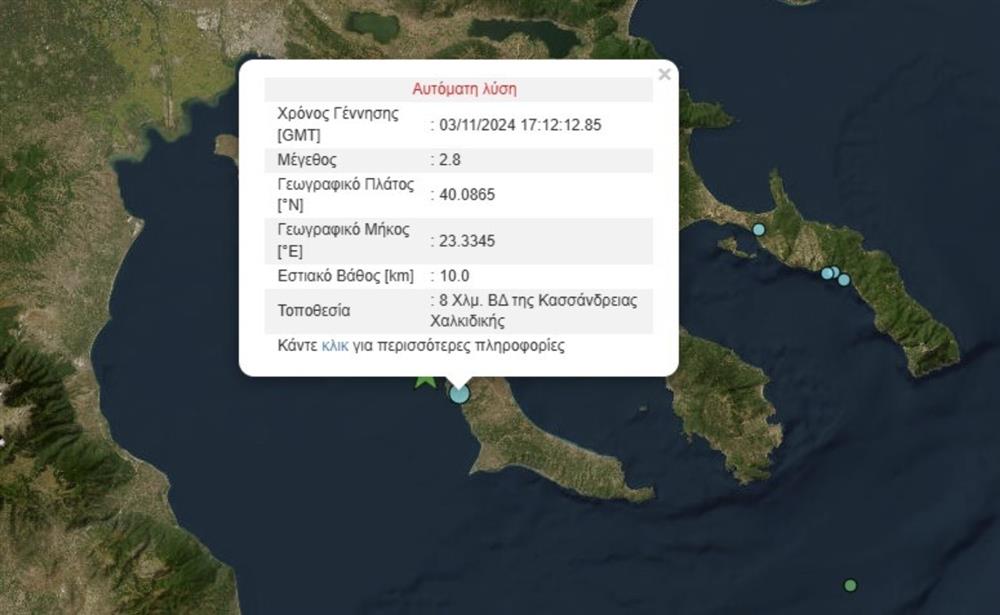The image size is (1000, 615).
Task: Click the 'Εστιακό Βάθος [km]' label
Action: (343, 275)
